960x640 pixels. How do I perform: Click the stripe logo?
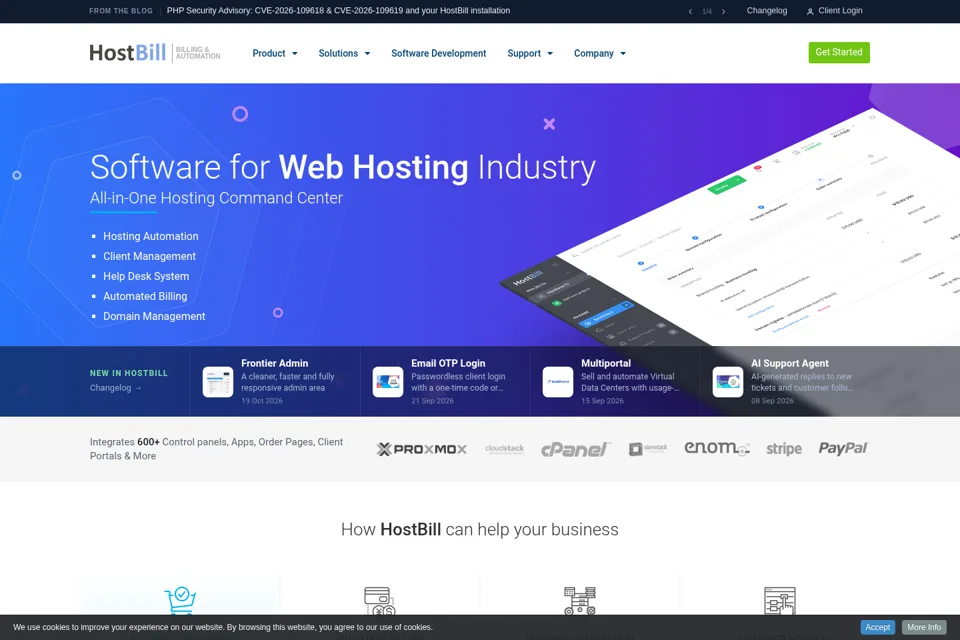(x=784, y=449)
